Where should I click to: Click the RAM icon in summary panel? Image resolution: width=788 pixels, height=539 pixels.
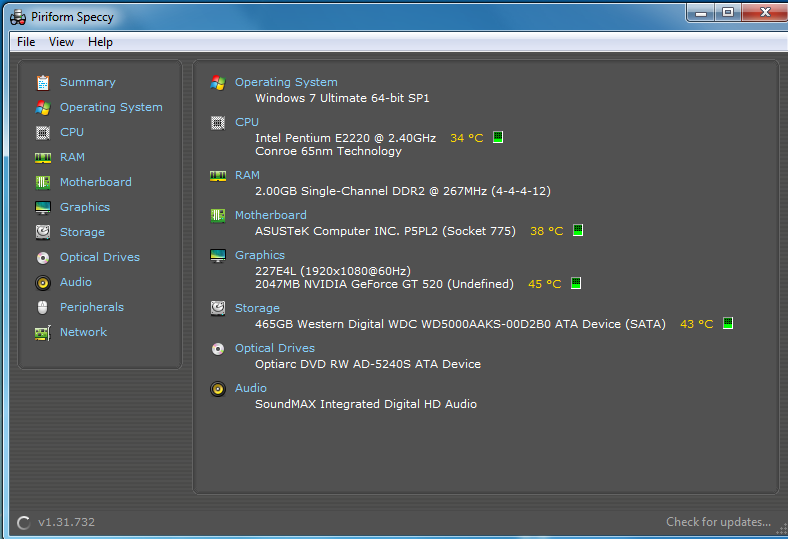(x=218, y=176)
